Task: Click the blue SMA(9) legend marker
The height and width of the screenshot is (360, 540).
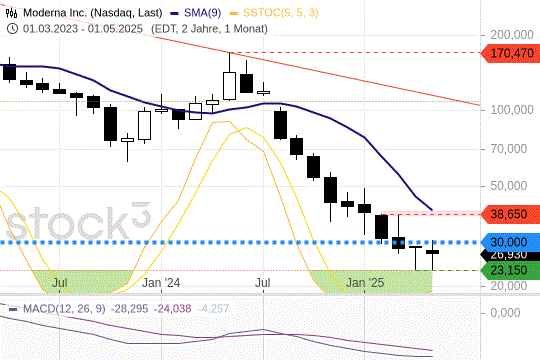Action: click(175, 13)
